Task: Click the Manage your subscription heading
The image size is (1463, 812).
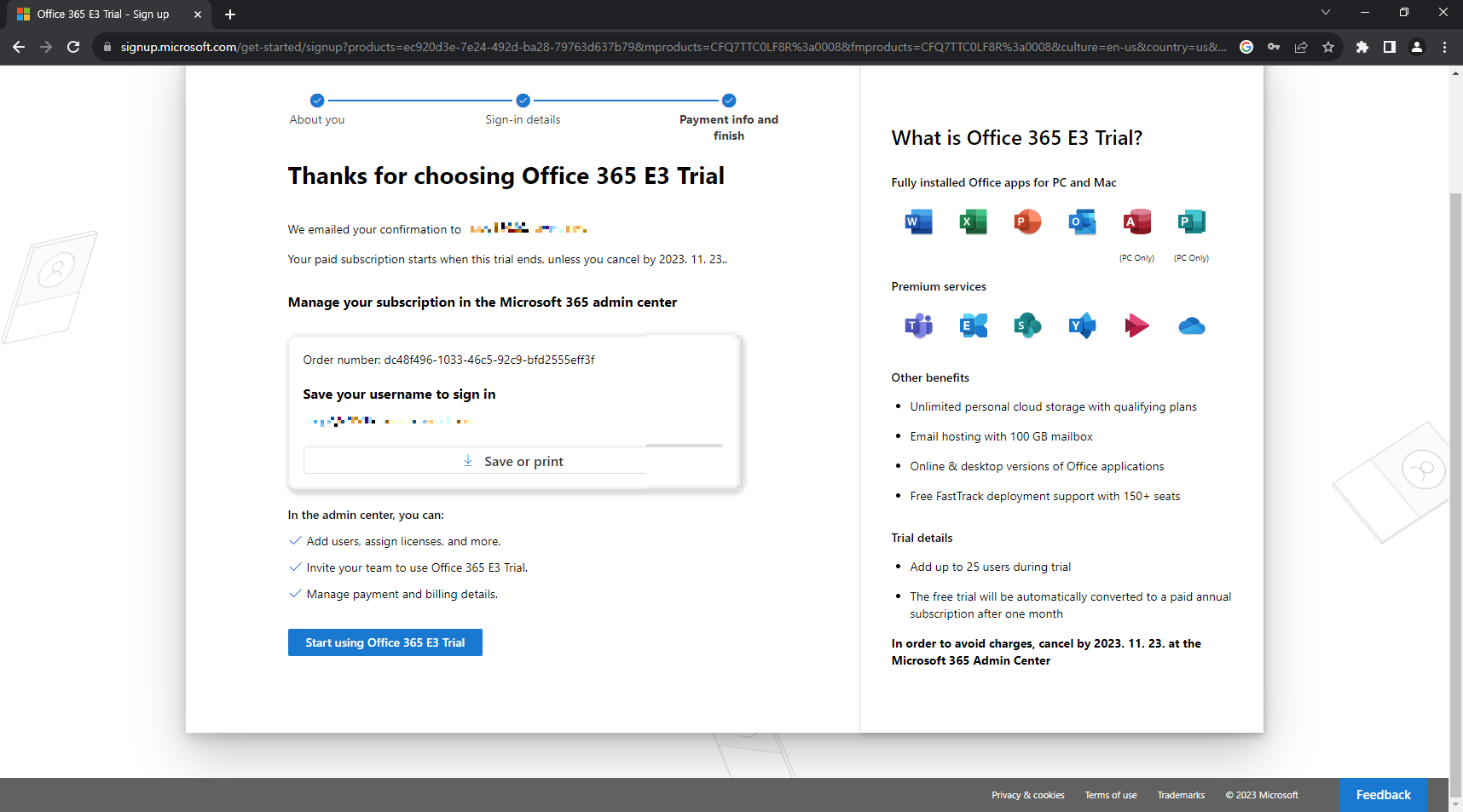Action: (x=483, y=302)
